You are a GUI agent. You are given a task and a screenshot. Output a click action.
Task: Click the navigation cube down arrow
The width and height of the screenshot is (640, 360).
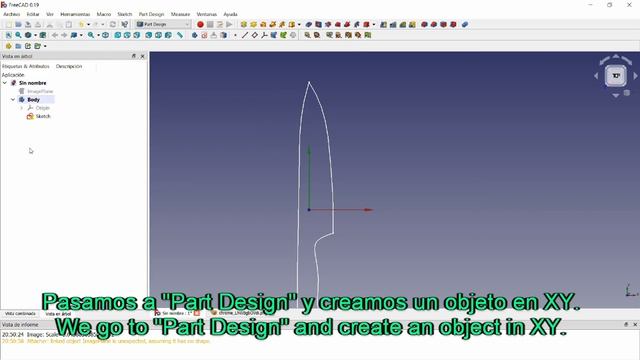[616, 95]
